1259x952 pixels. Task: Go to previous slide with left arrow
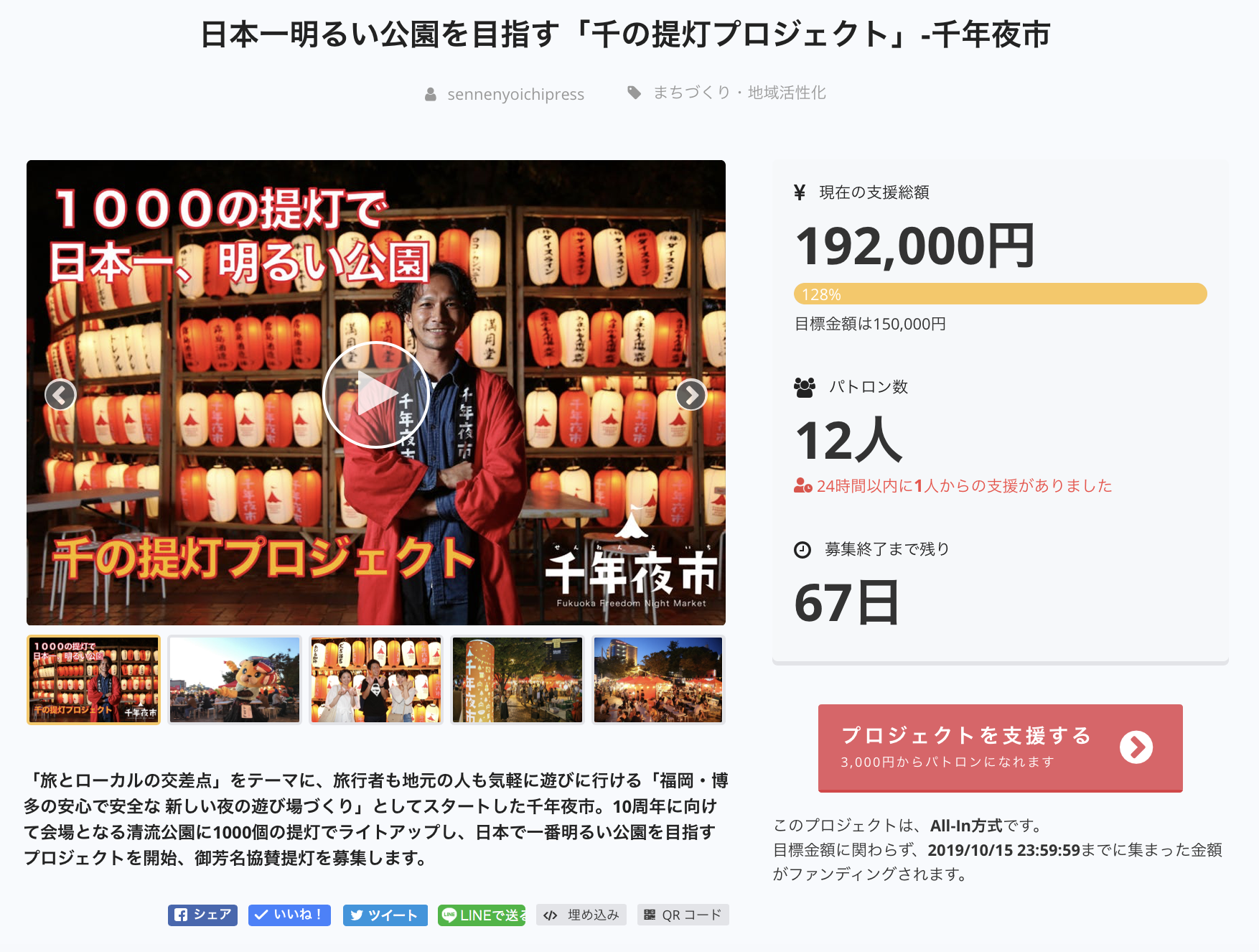click(60, 394)
